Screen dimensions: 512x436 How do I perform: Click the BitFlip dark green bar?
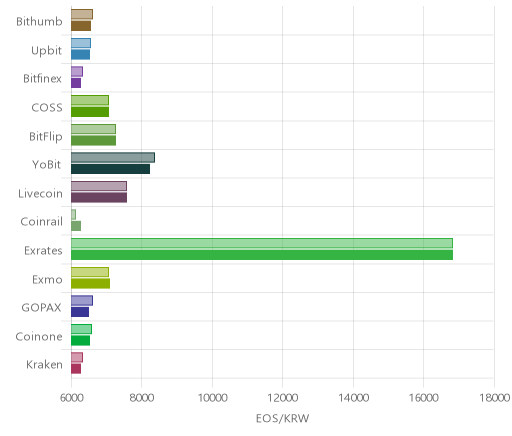click(93, 141)
